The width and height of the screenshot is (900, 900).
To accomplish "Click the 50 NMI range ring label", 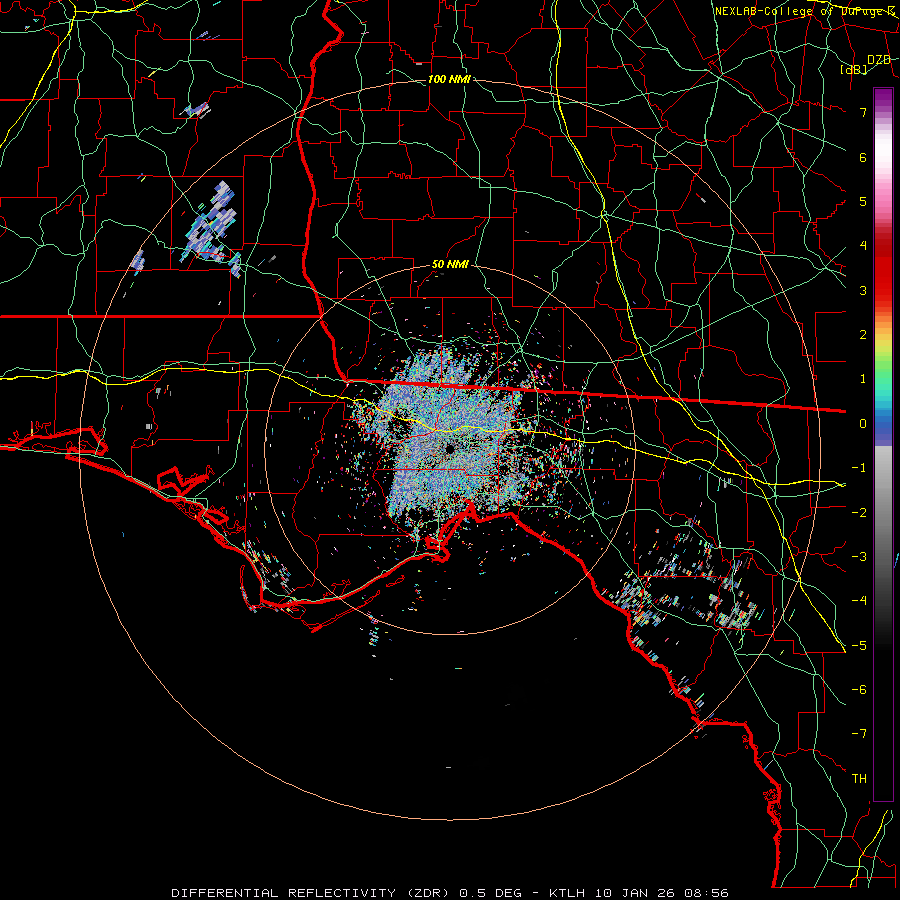I will (x=450, y=264).
